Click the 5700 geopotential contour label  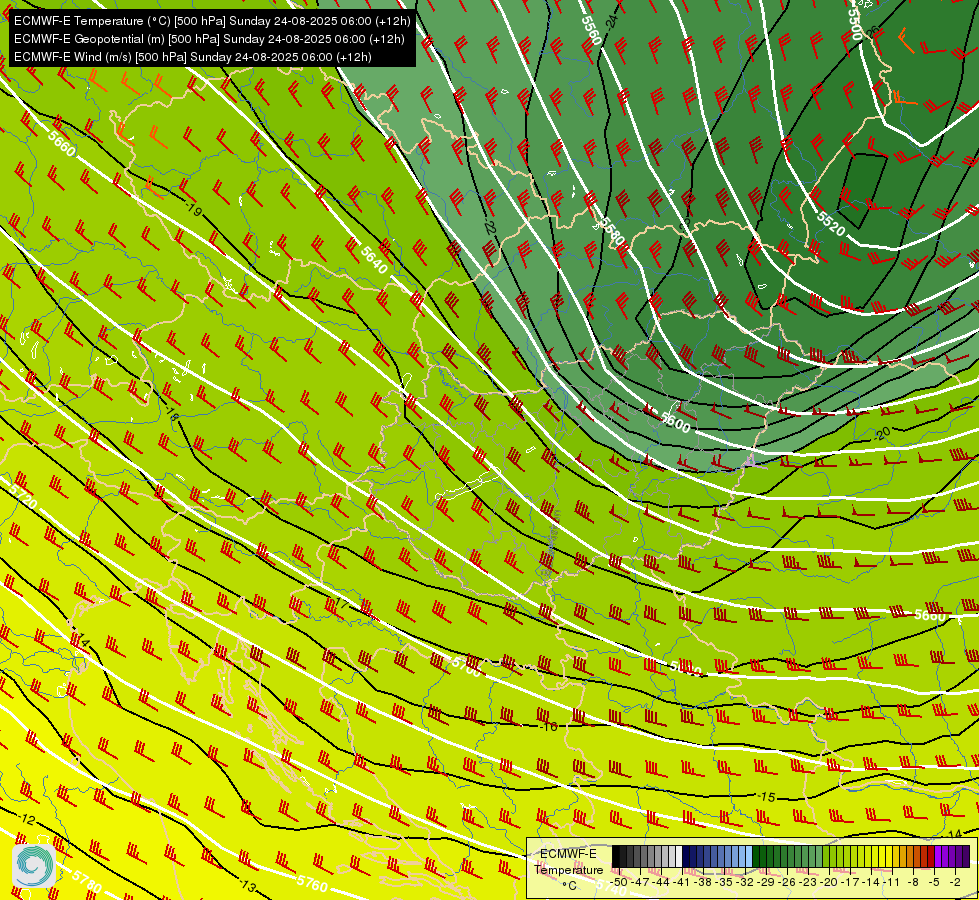(466, 667)
